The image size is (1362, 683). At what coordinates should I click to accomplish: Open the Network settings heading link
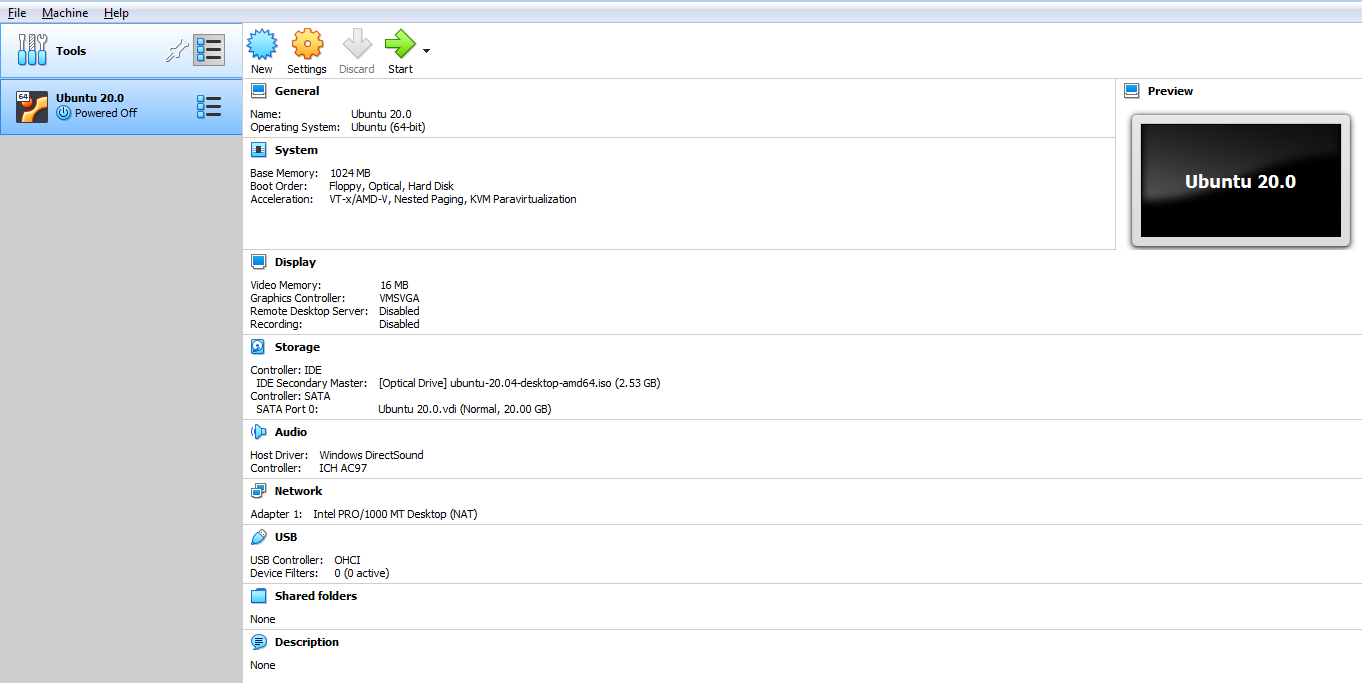click(x=298, y=491)
